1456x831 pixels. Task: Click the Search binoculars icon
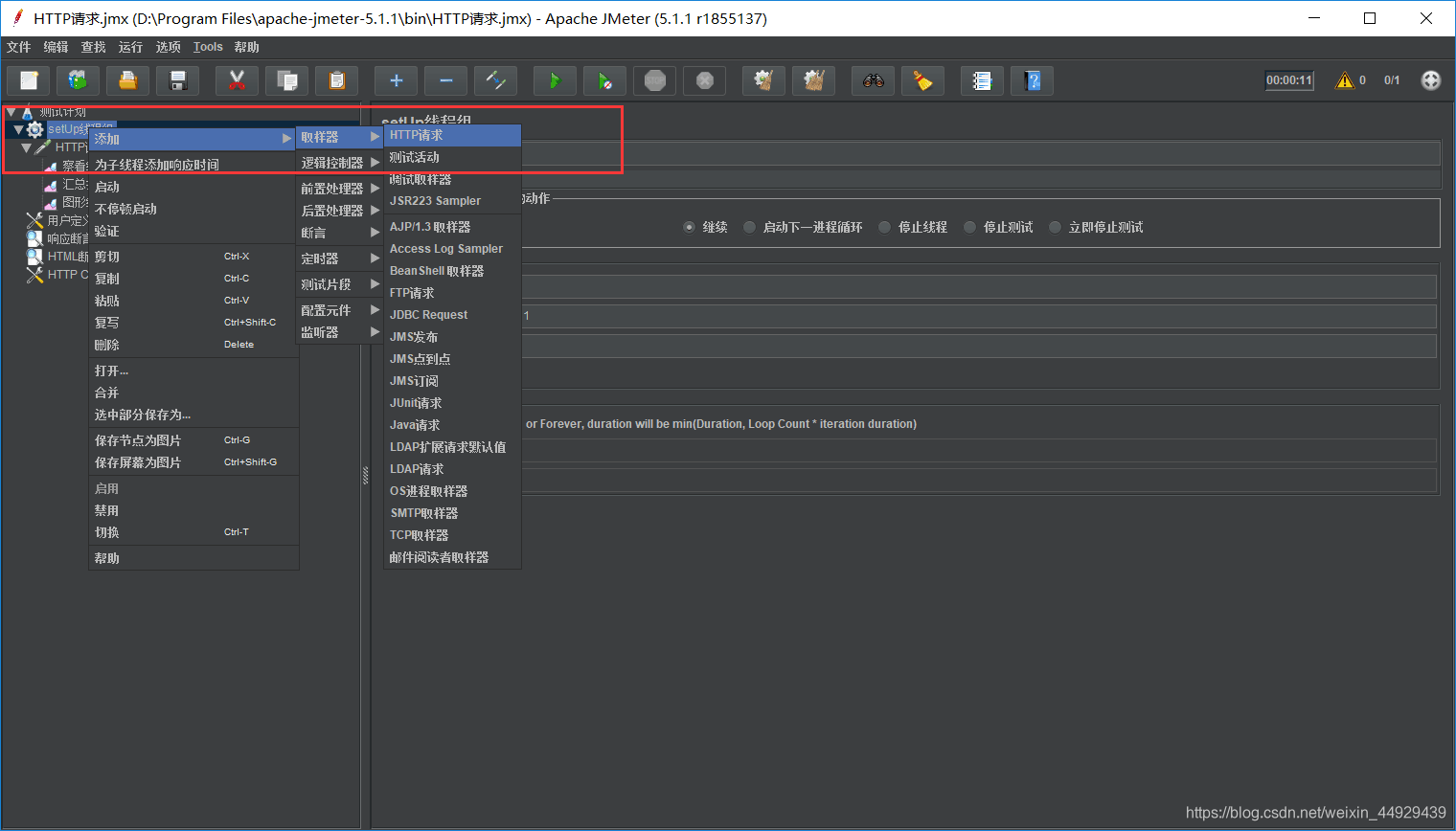874,80
